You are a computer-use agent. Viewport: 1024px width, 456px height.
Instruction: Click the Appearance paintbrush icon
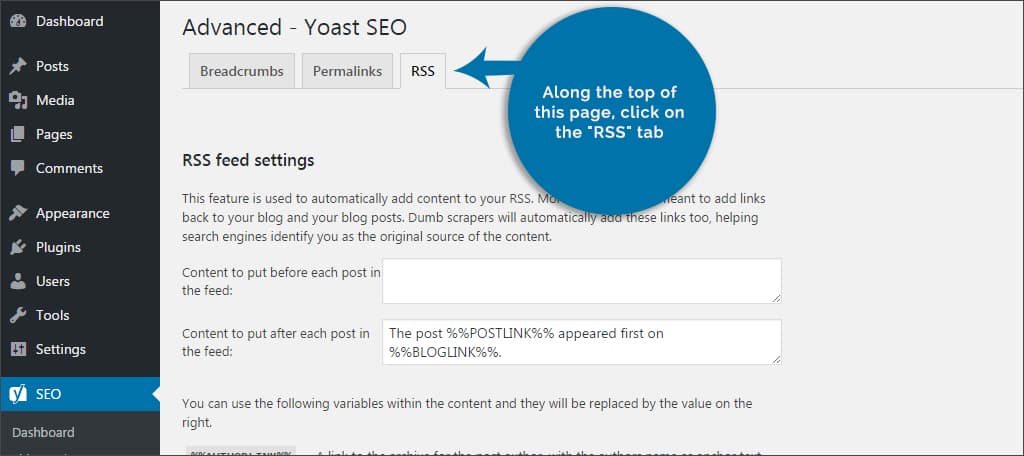18,214
